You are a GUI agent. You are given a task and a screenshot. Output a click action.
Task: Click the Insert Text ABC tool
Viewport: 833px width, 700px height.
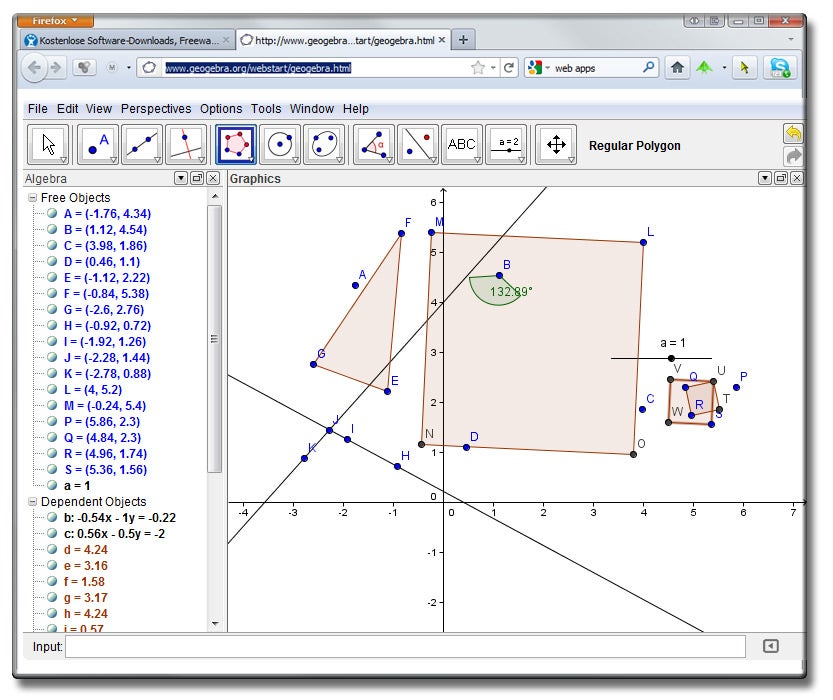coord(461,145)
